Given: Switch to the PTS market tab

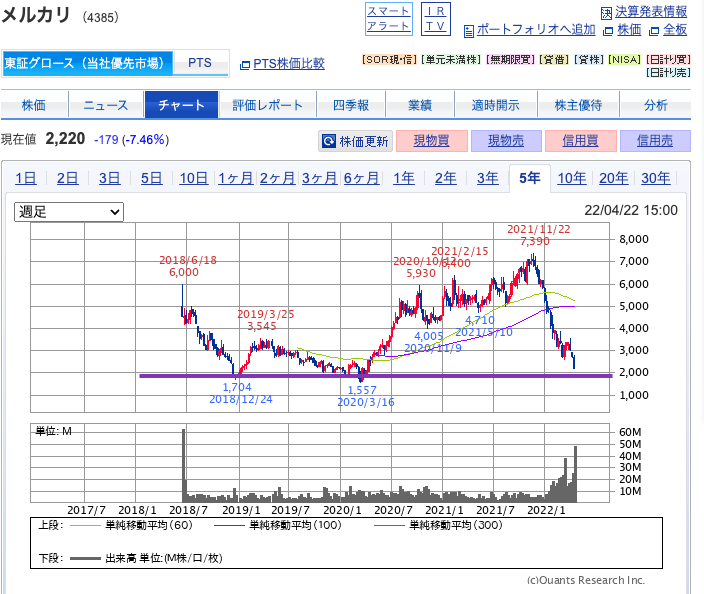Looking at the screenshot, I should (x=200, y=63).
